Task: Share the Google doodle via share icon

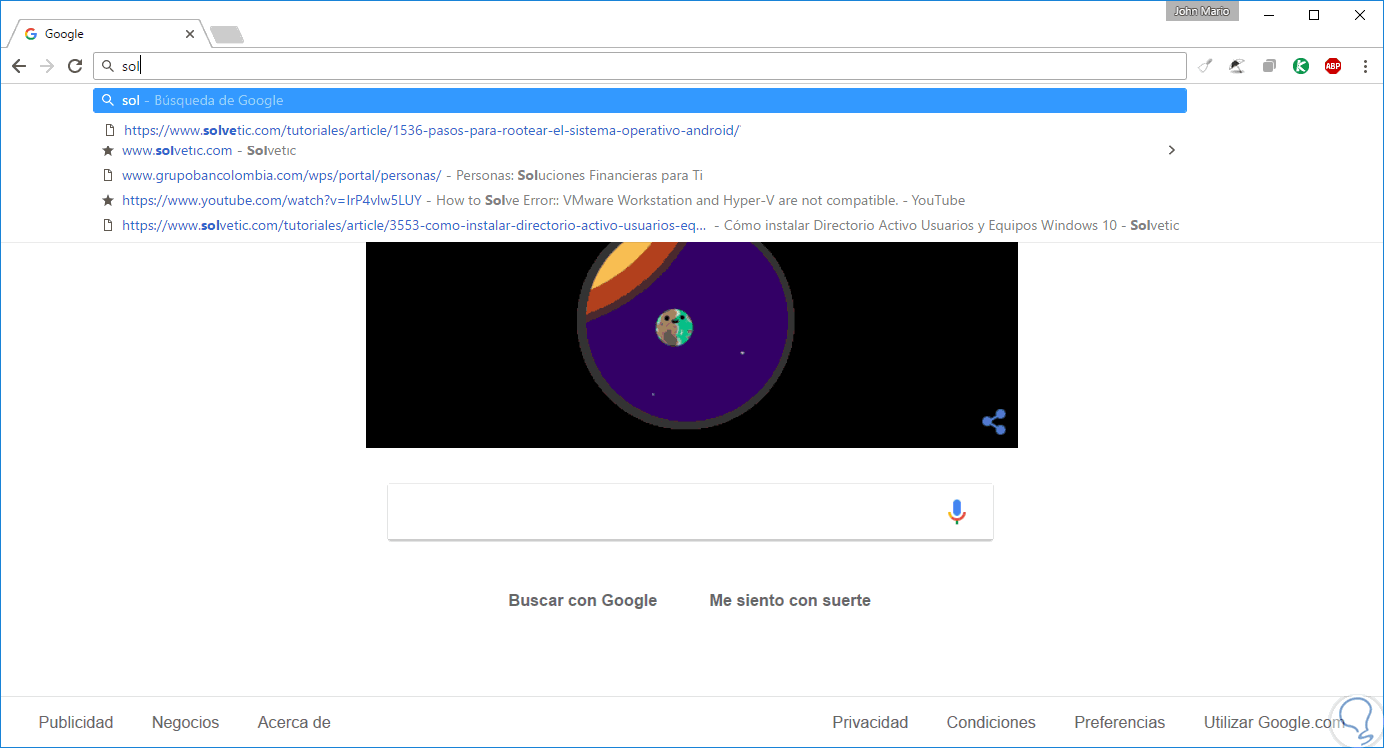Action: [994, 422]
